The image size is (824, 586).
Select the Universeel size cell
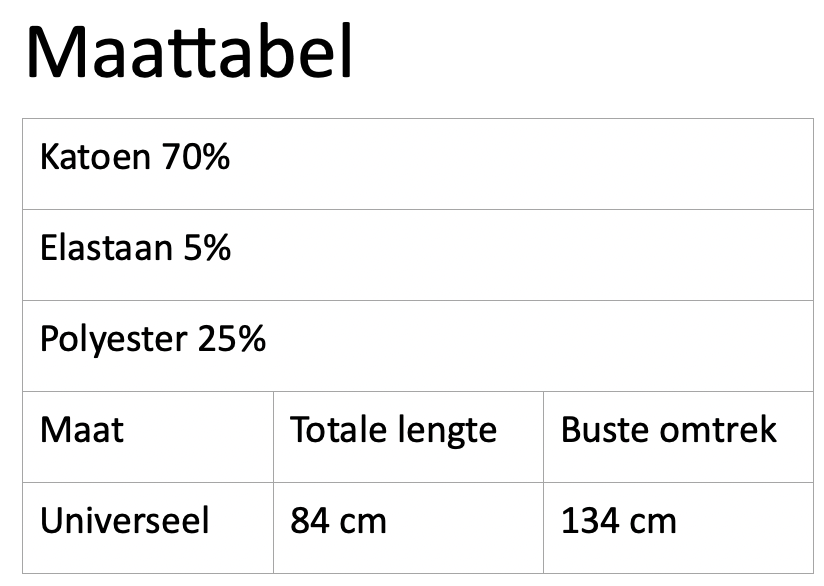[148, 528]
